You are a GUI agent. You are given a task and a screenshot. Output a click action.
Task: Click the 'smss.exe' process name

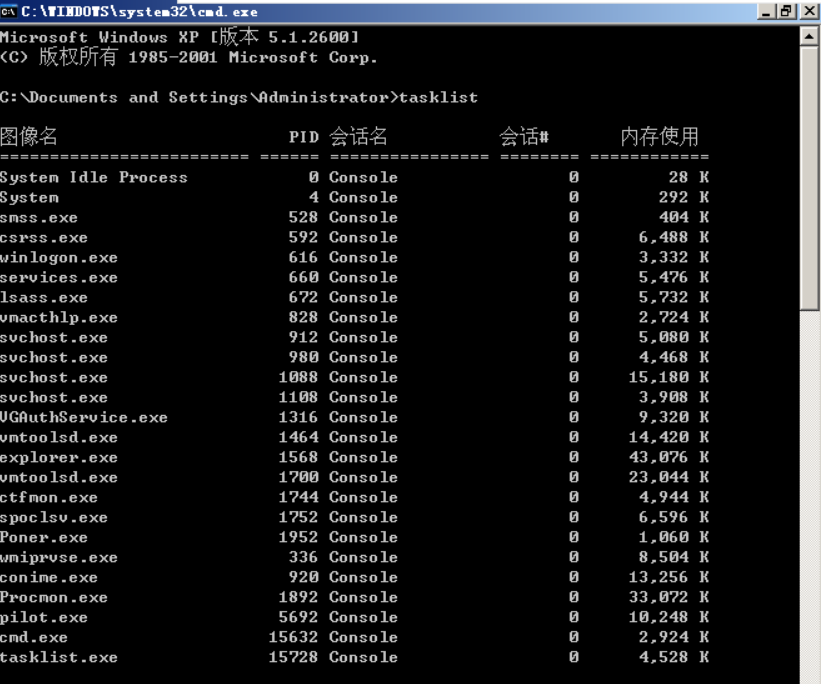(x=39, y=217)
